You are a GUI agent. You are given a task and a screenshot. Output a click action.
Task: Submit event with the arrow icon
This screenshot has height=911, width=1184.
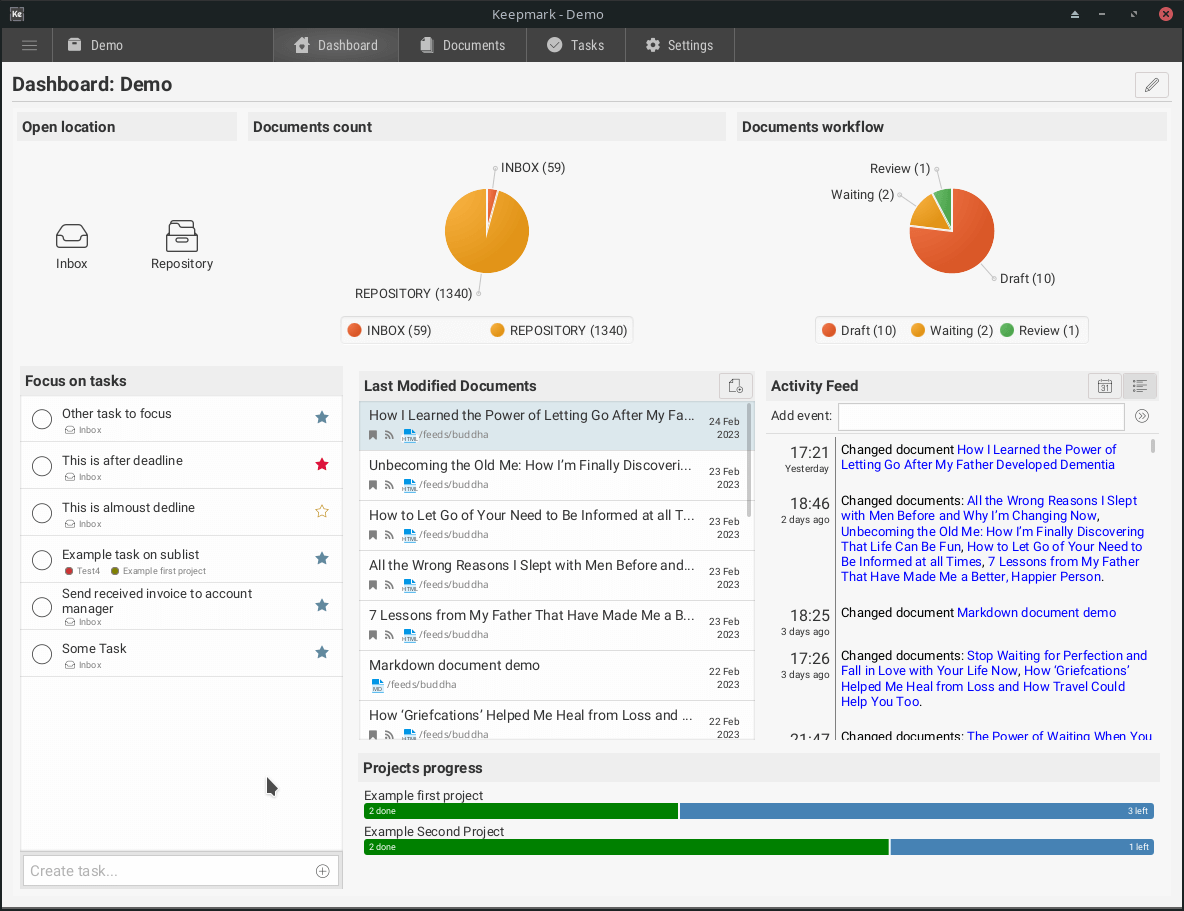[x=1142, y=416]
